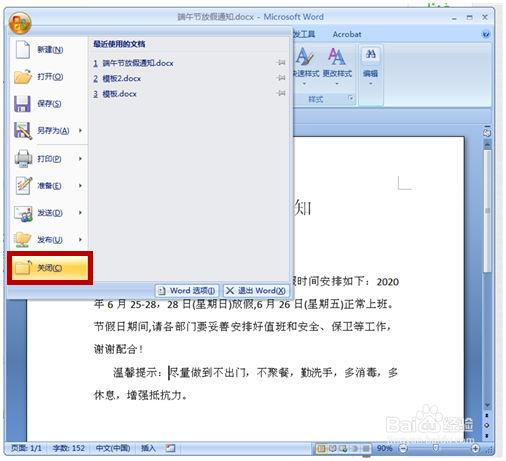Toggle pin for 模板.docx
Screen dimensions: 506x461
[x=281, y=93]
